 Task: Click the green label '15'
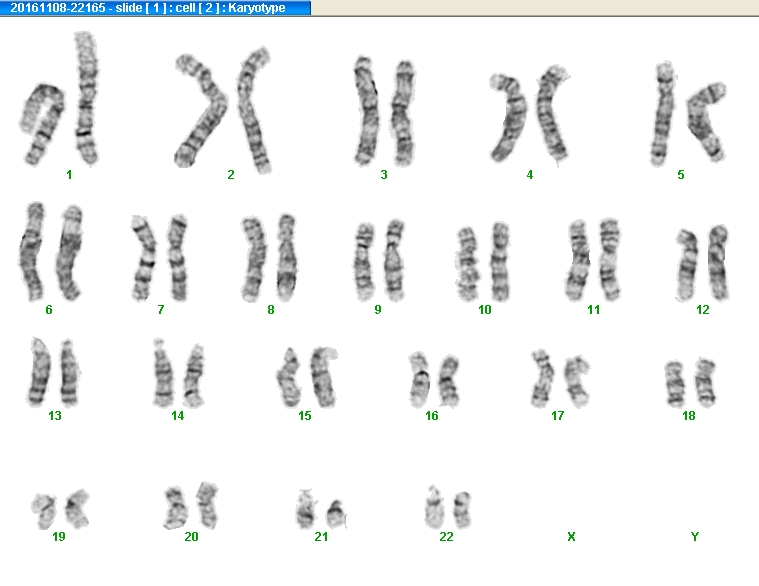click(305, 416)
